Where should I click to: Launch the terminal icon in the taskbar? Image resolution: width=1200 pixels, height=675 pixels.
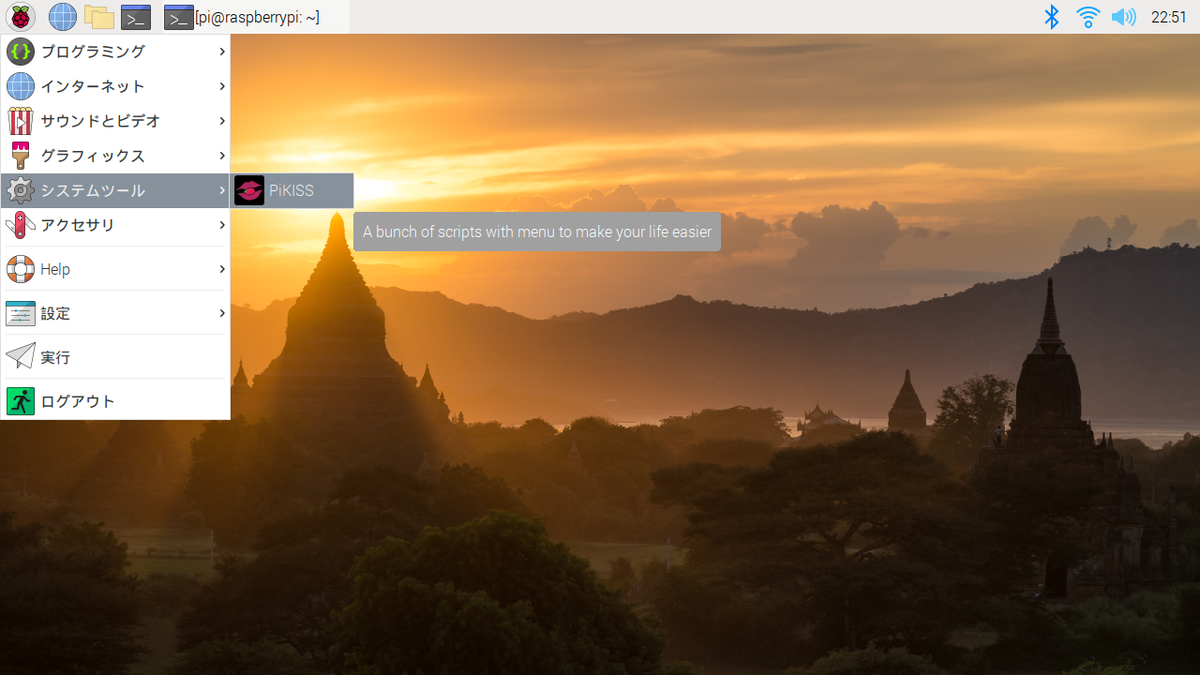pyautogui.click(x=135, y=16)
